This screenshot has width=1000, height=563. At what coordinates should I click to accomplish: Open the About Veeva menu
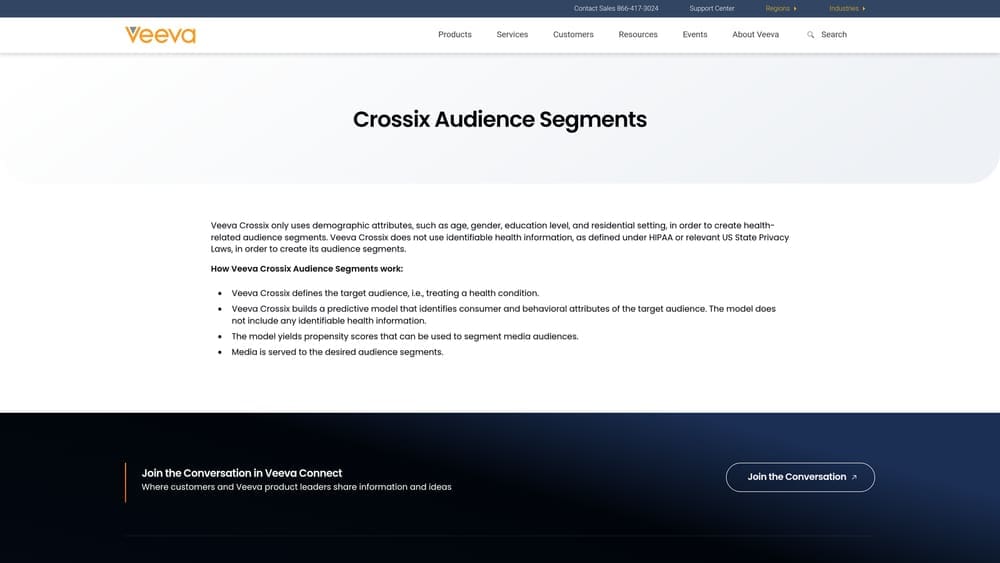756,34
